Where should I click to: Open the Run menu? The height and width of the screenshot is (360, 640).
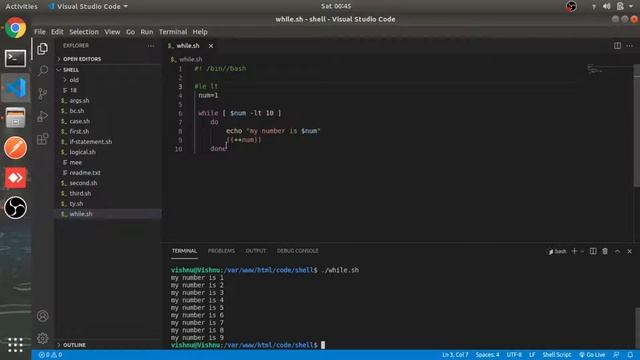click(147, 32)
